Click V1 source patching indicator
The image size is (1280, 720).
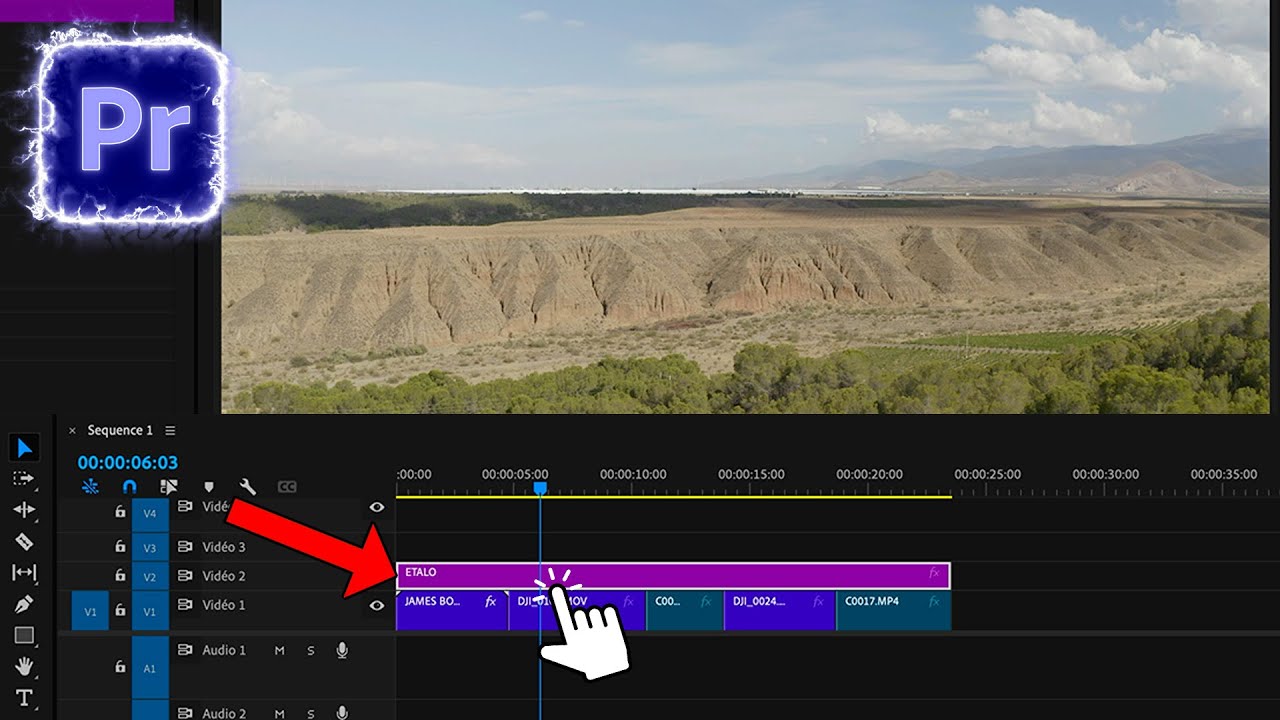tap(90, 610)
